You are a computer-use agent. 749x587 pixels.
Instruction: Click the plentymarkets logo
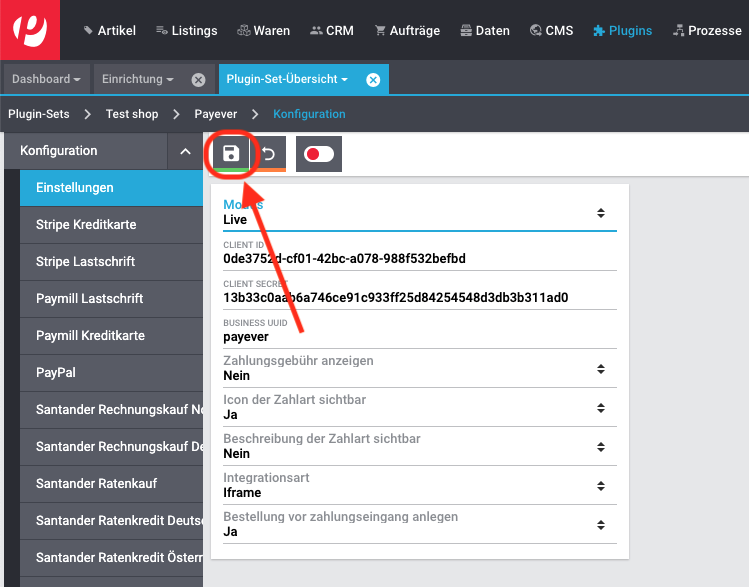(x=30, y=30)
